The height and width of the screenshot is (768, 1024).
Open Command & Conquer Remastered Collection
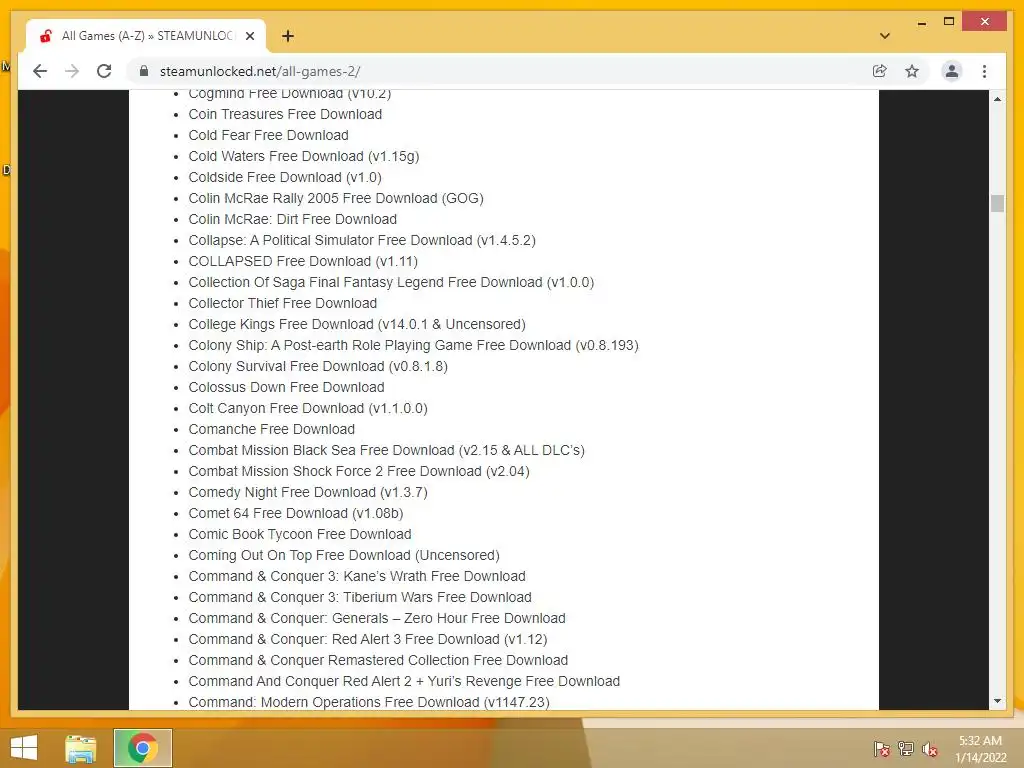[378, 660]
